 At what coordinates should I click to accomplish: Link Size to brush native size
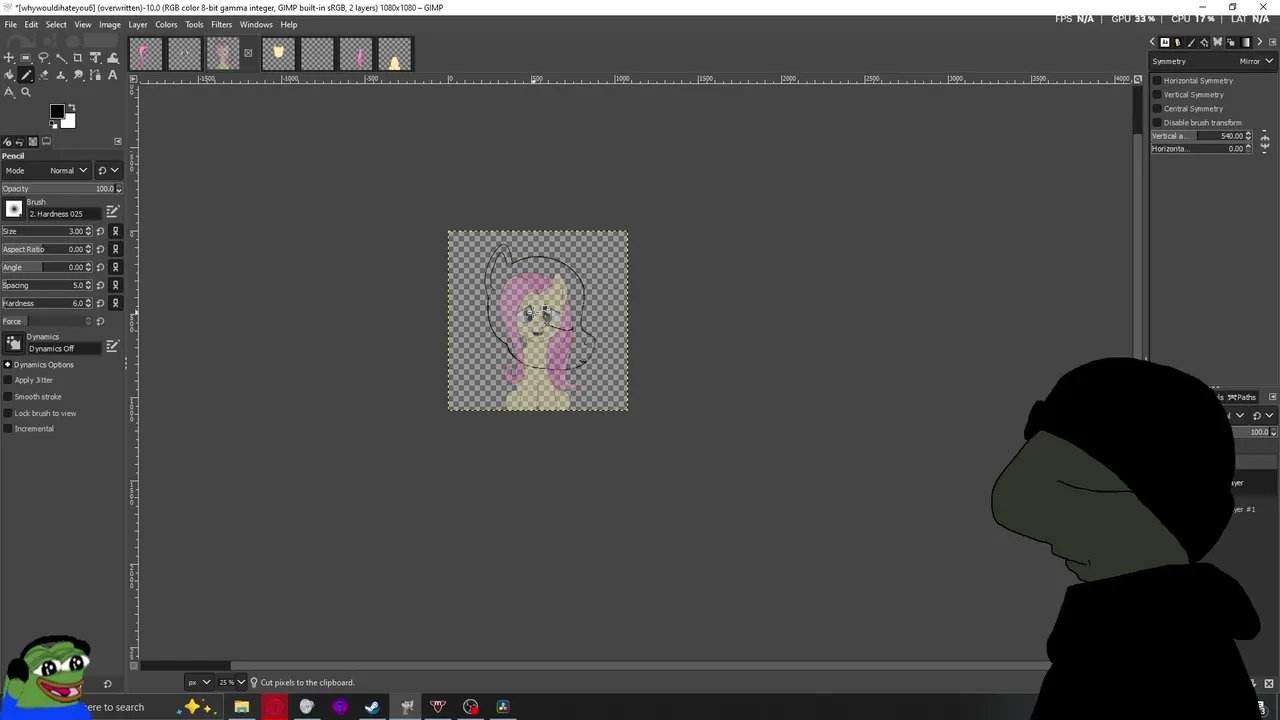coord(115,231)
